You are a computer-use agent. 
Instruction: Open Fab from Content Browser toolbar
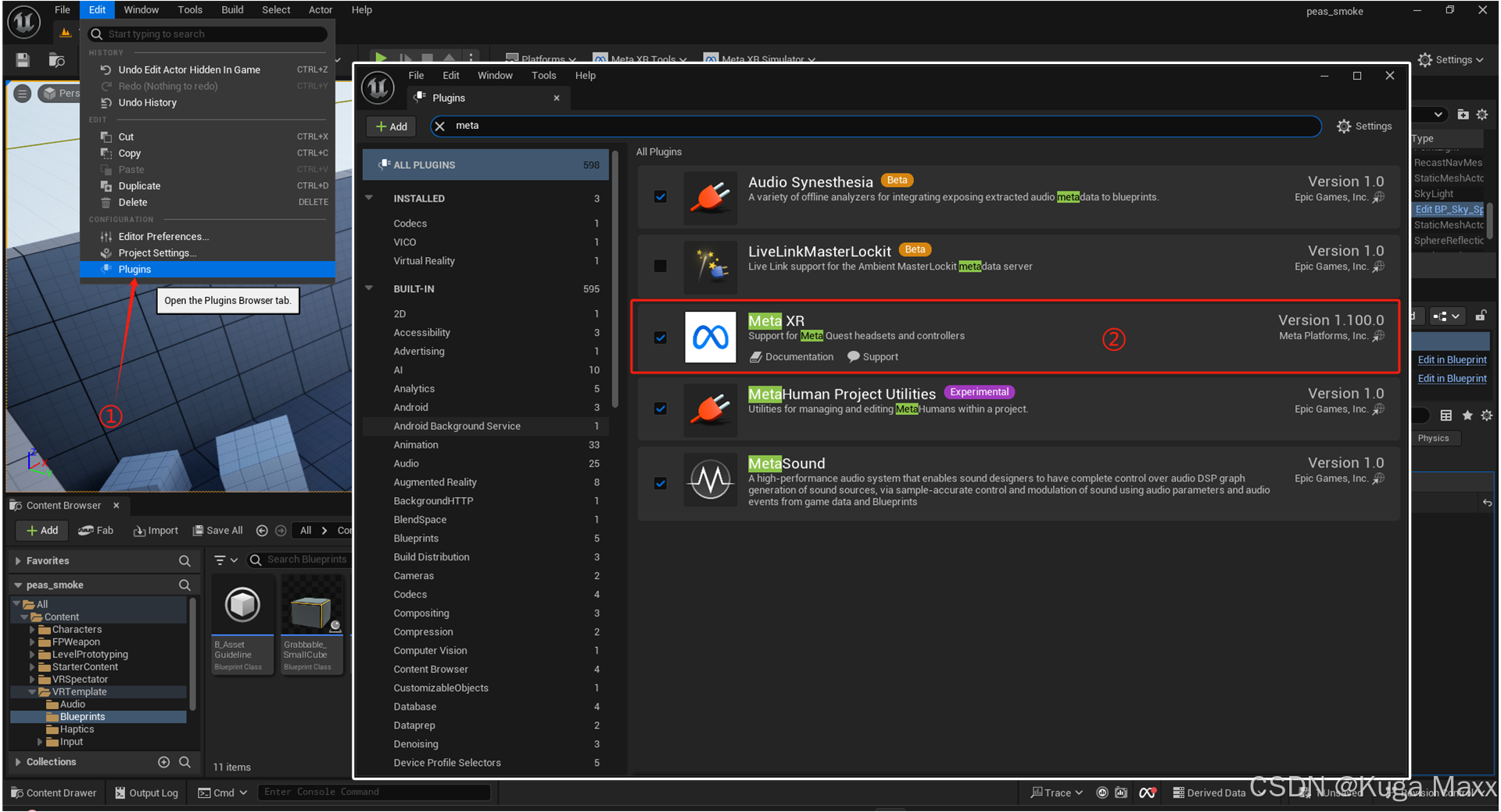click(96, 530)
